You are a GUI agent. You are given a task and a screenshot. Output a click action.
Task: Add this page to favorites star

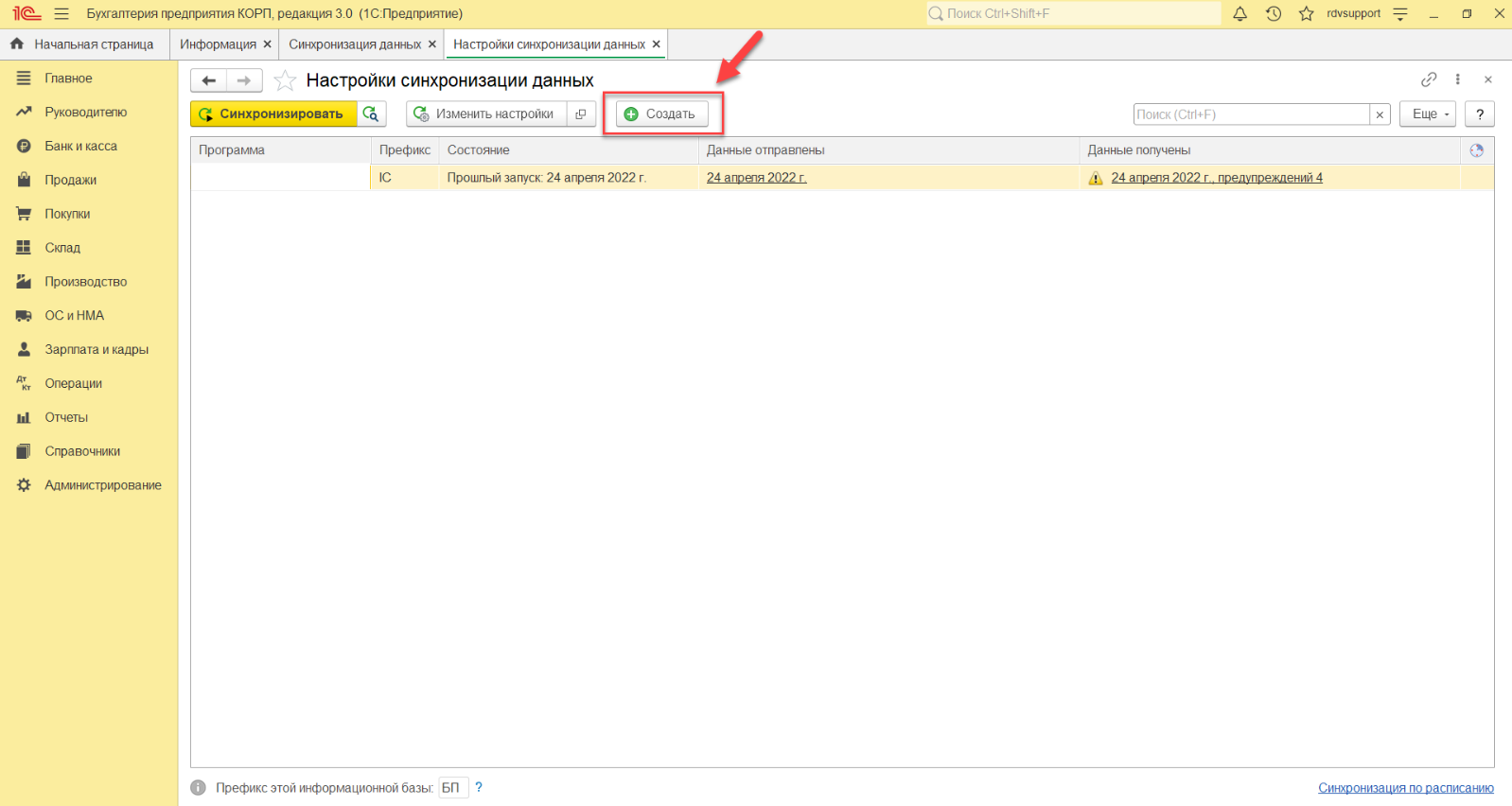[x=285, y=81]
